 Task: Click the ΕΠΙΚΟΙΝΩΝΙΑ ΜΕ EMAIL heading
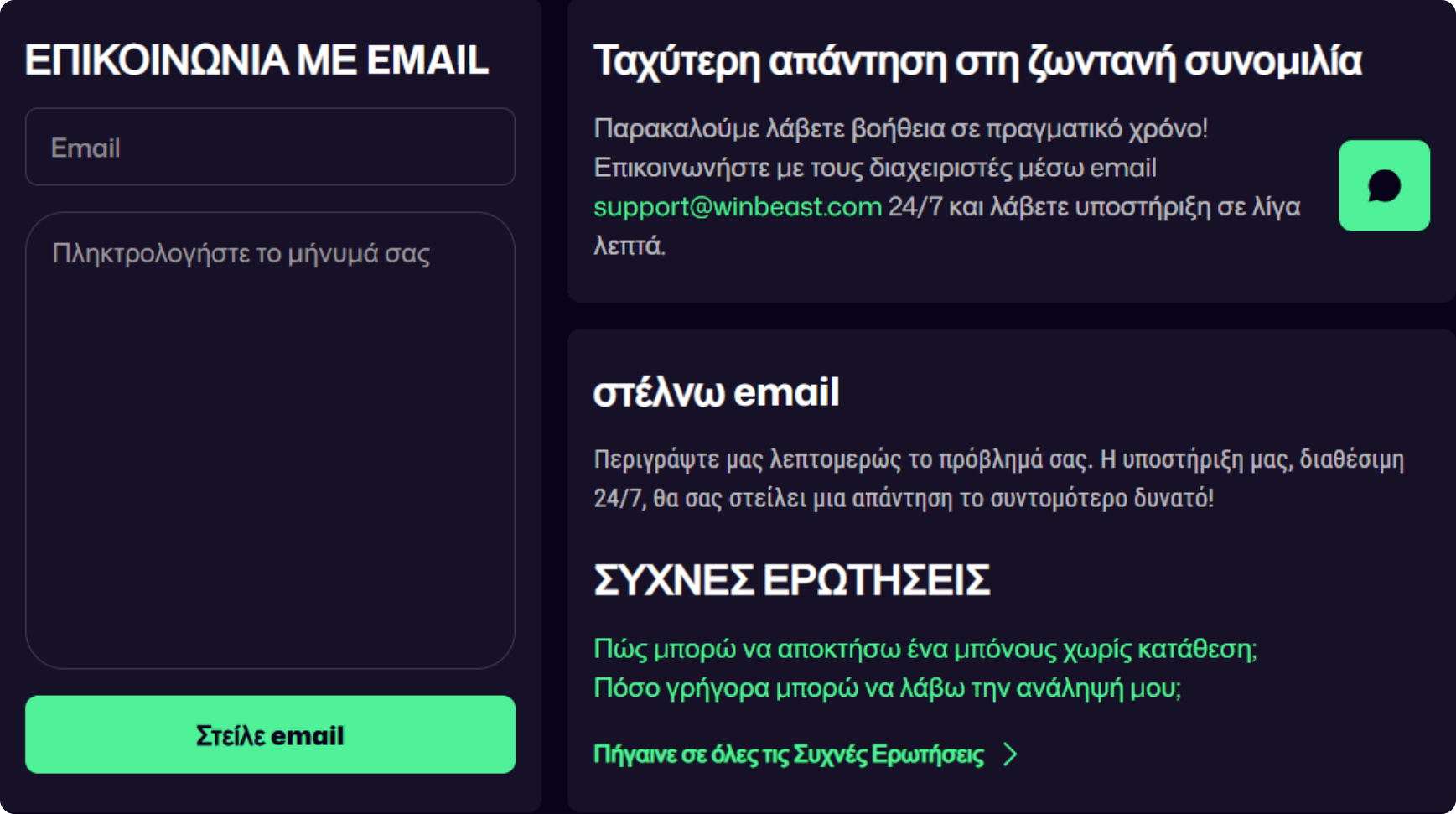coord(256,60)
